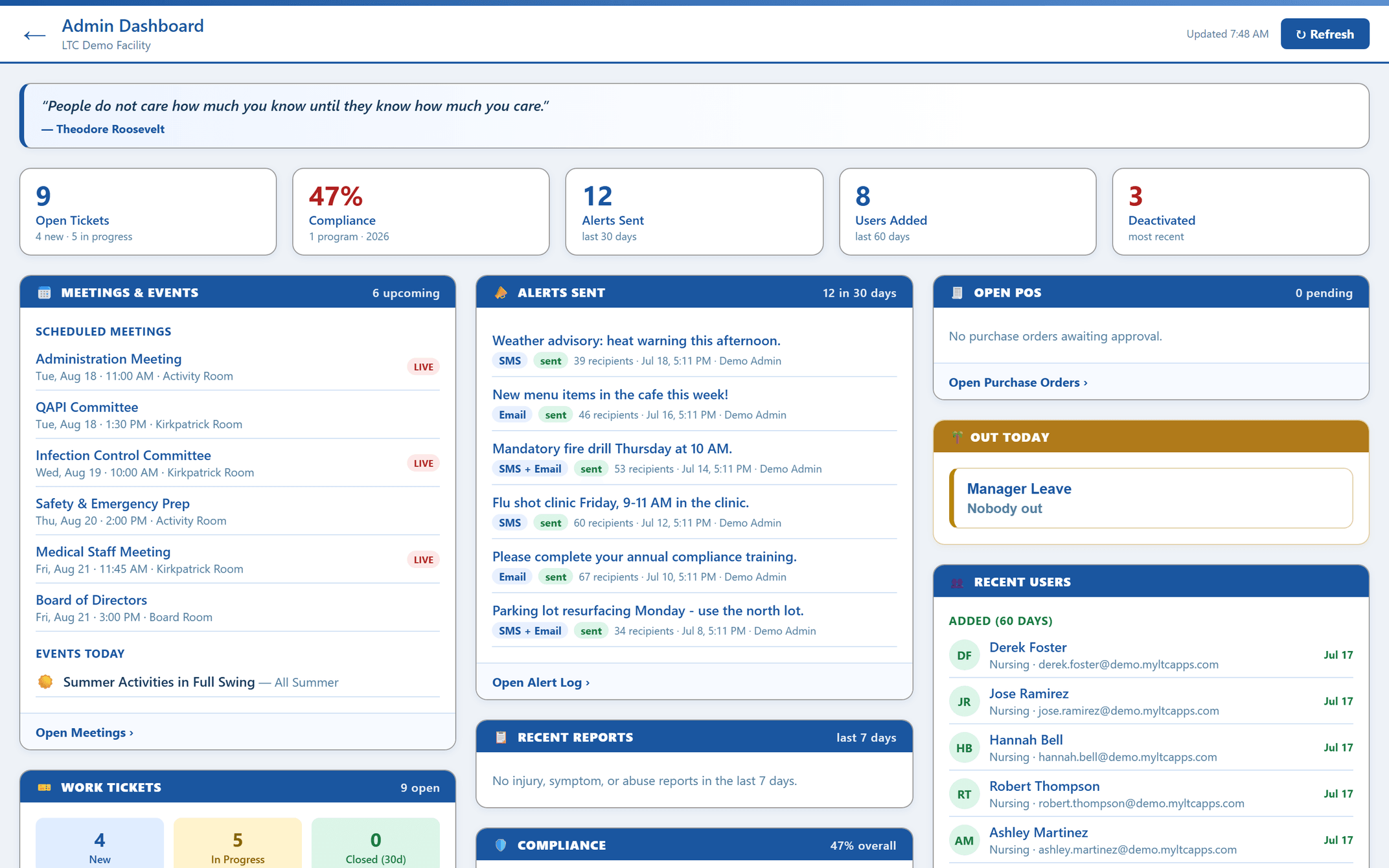Image resolution: width=1389 pixels, height=868 pixels.
Task: Click the Theodore Roosevelt attribution
Action: click(103, 129)
